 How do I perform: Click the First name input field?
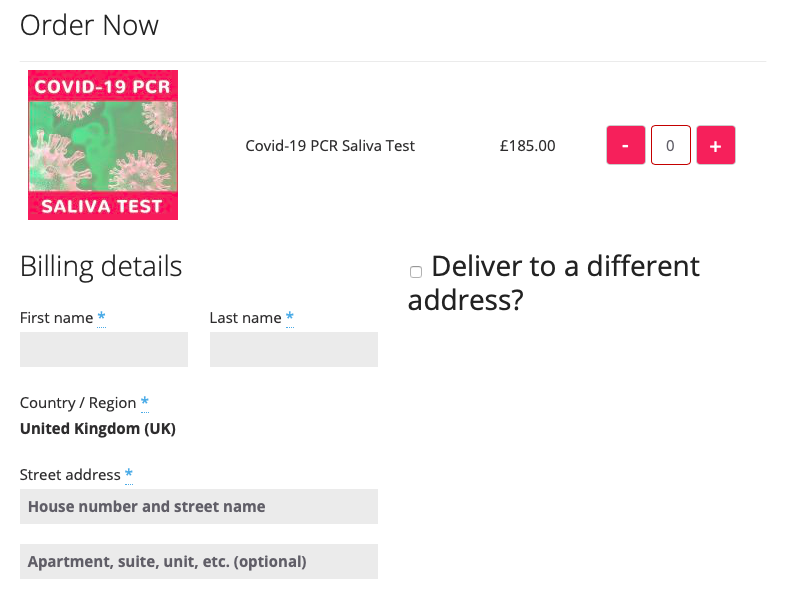point(104,349)
